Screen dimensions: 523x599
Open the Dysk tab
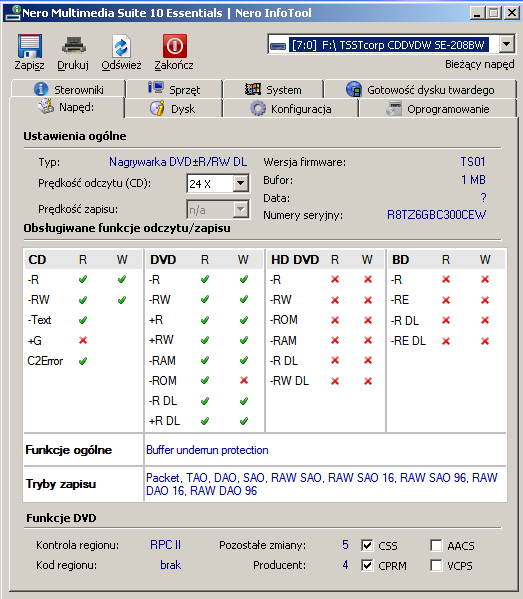(x=173, y=108)
